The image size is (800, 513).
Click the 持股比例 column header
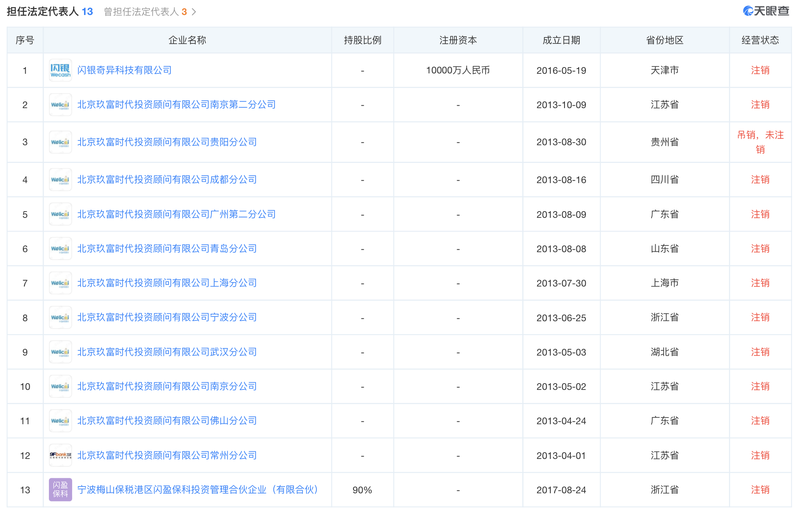pyautogui.click(x=362, y=40)
